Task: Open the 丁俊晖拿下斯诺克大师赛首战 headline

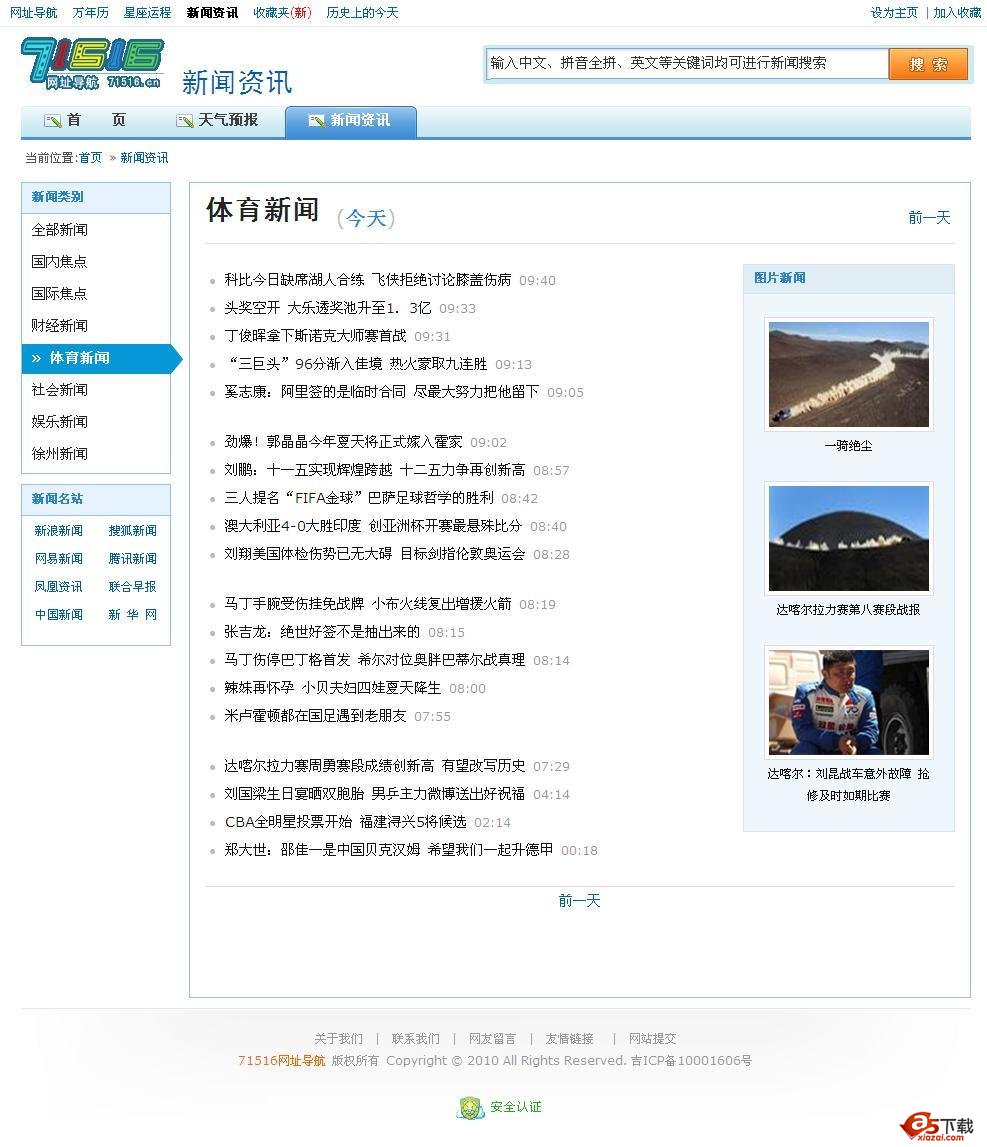Action: point(315,336)
